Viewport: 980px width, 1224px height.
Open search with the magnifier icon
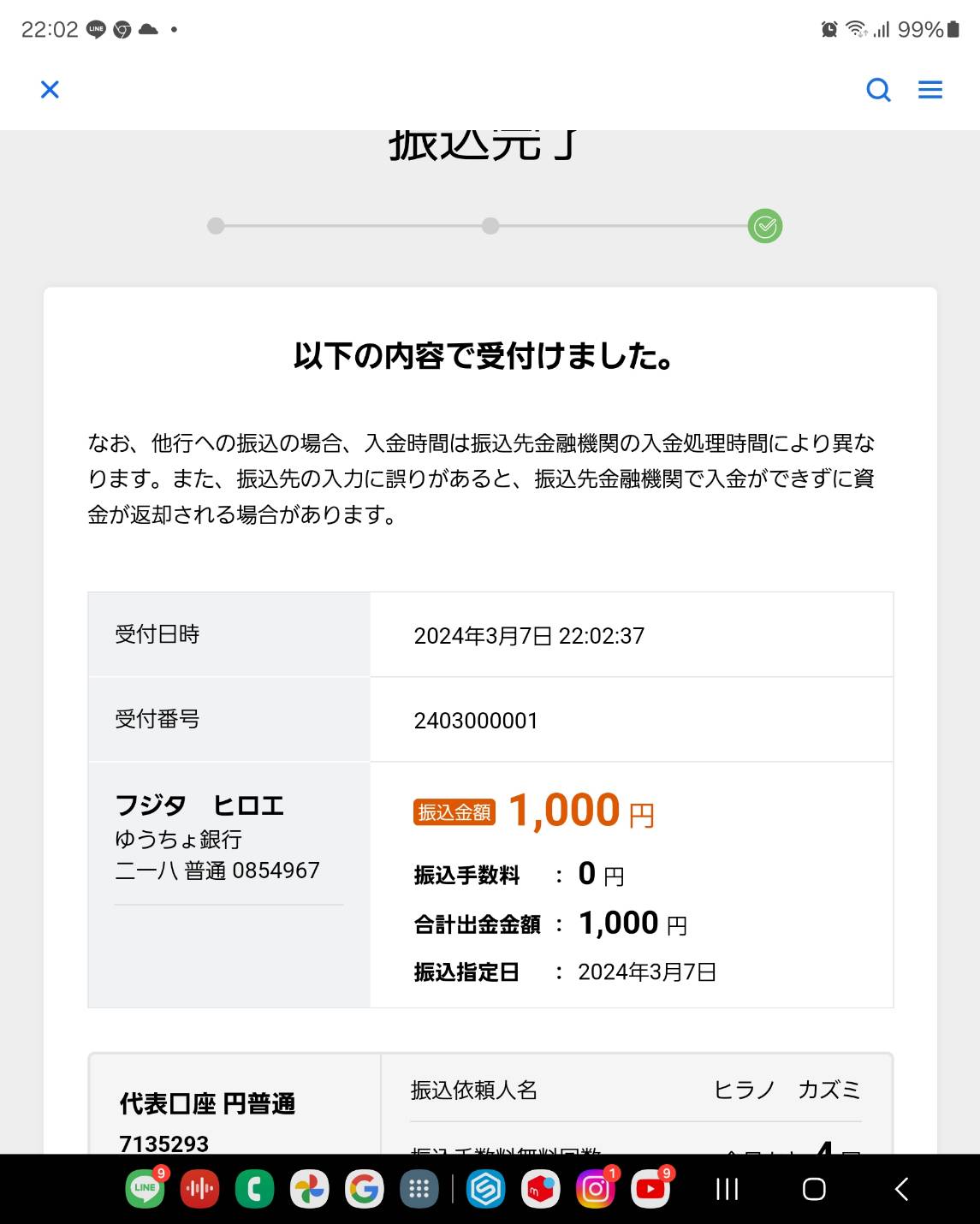click(x=879, y=90)
